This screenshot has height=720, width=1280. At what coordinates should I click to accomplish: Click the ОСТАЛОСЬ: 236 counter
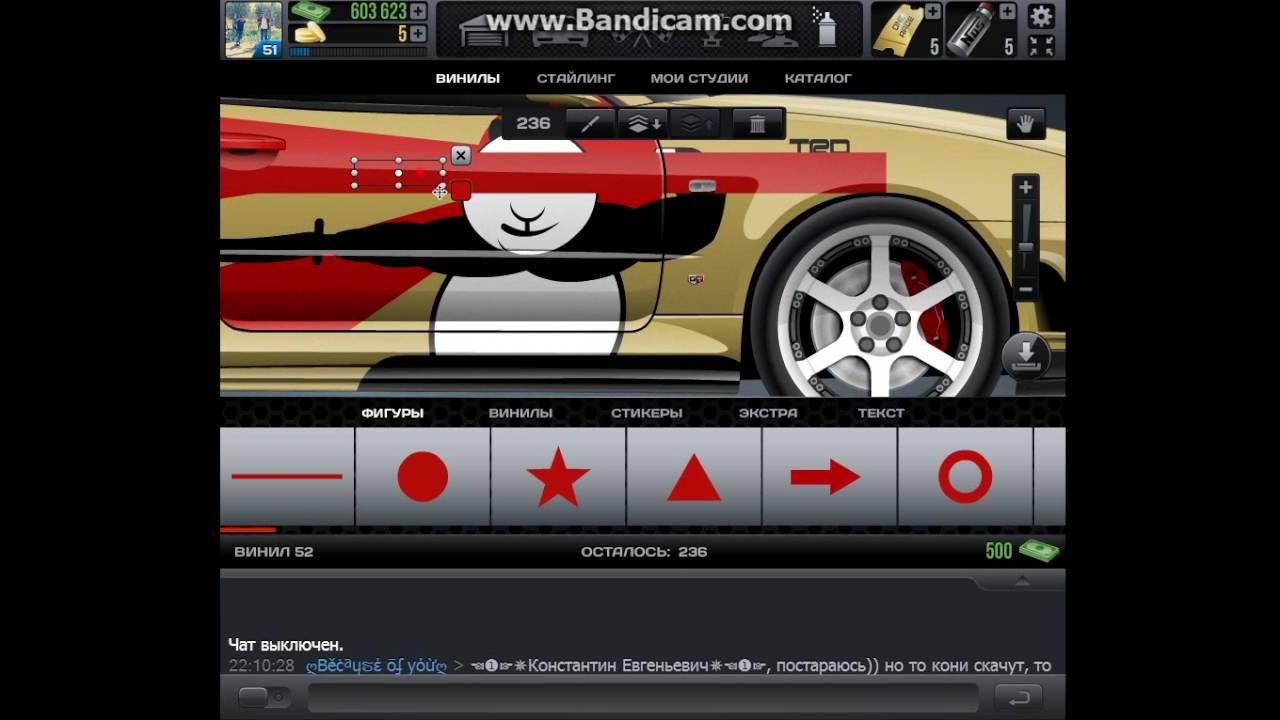coord(643,552)
